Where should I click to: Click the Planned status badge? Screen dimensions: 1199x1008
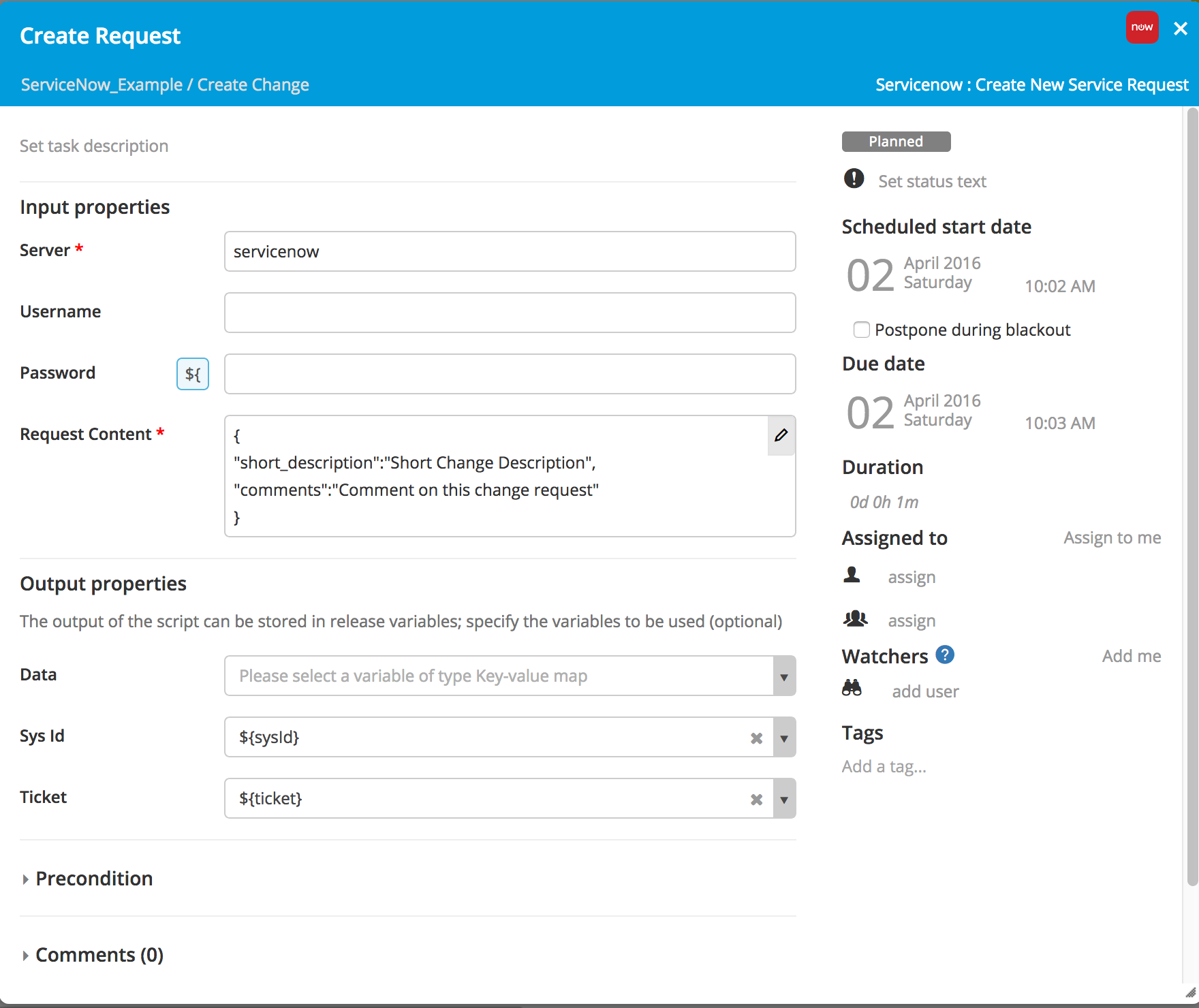896,142
